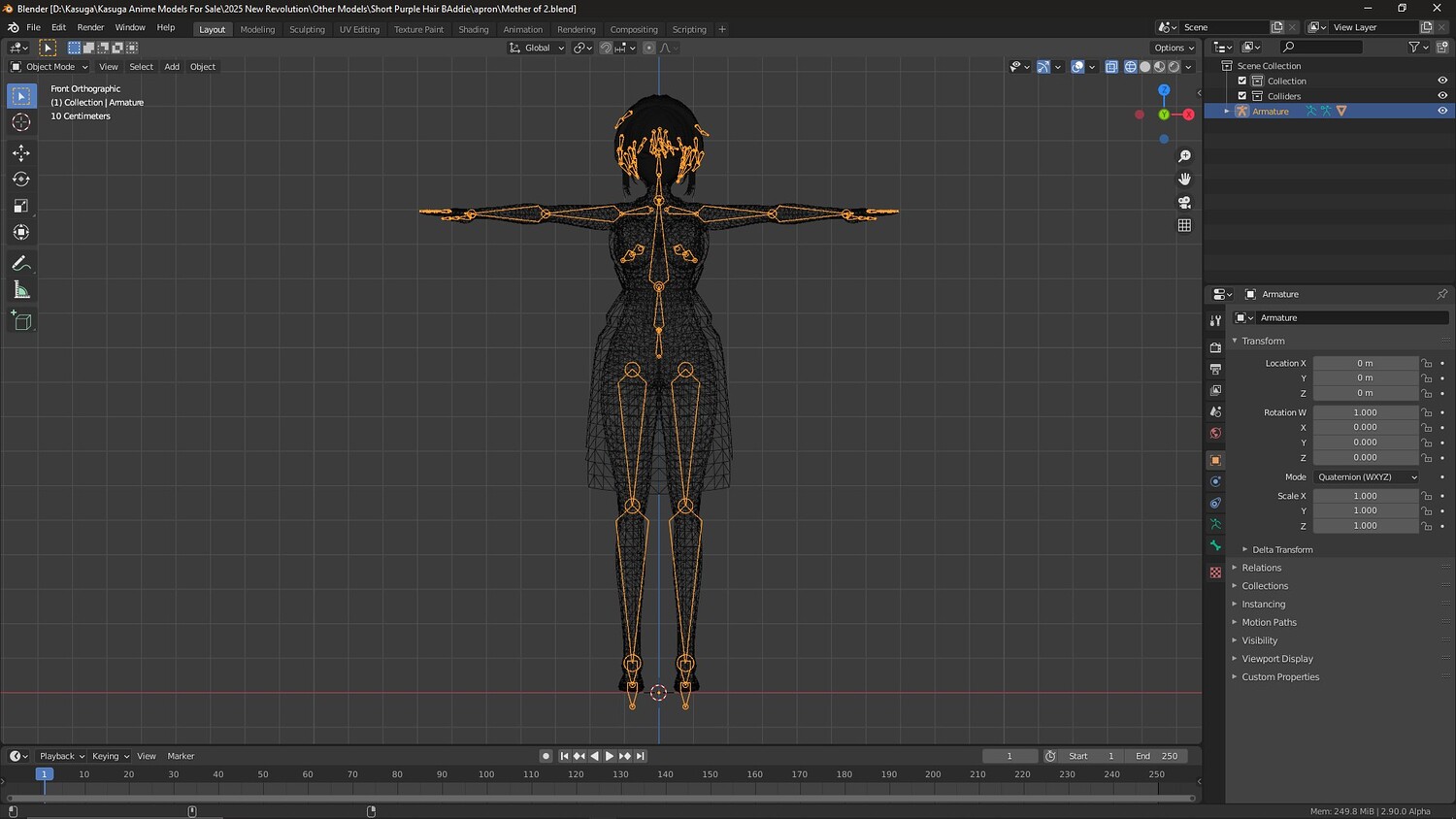This screenshot has height=819, width=1456.
Task: Switch to the Sculpting workspace tab
Action: 307,30
